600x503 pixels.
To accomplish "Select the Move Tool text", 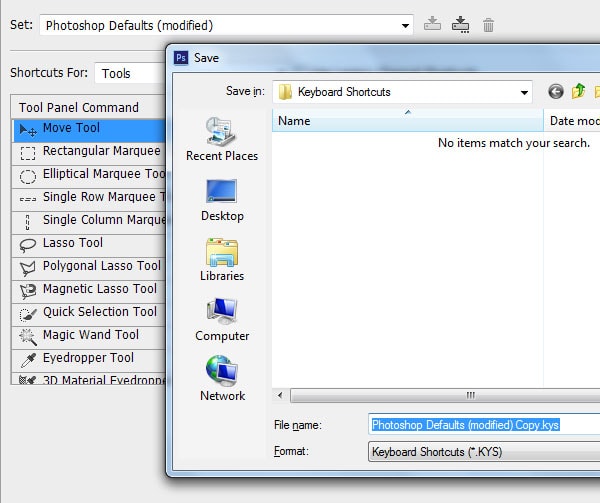I will (x=71, y=128).
